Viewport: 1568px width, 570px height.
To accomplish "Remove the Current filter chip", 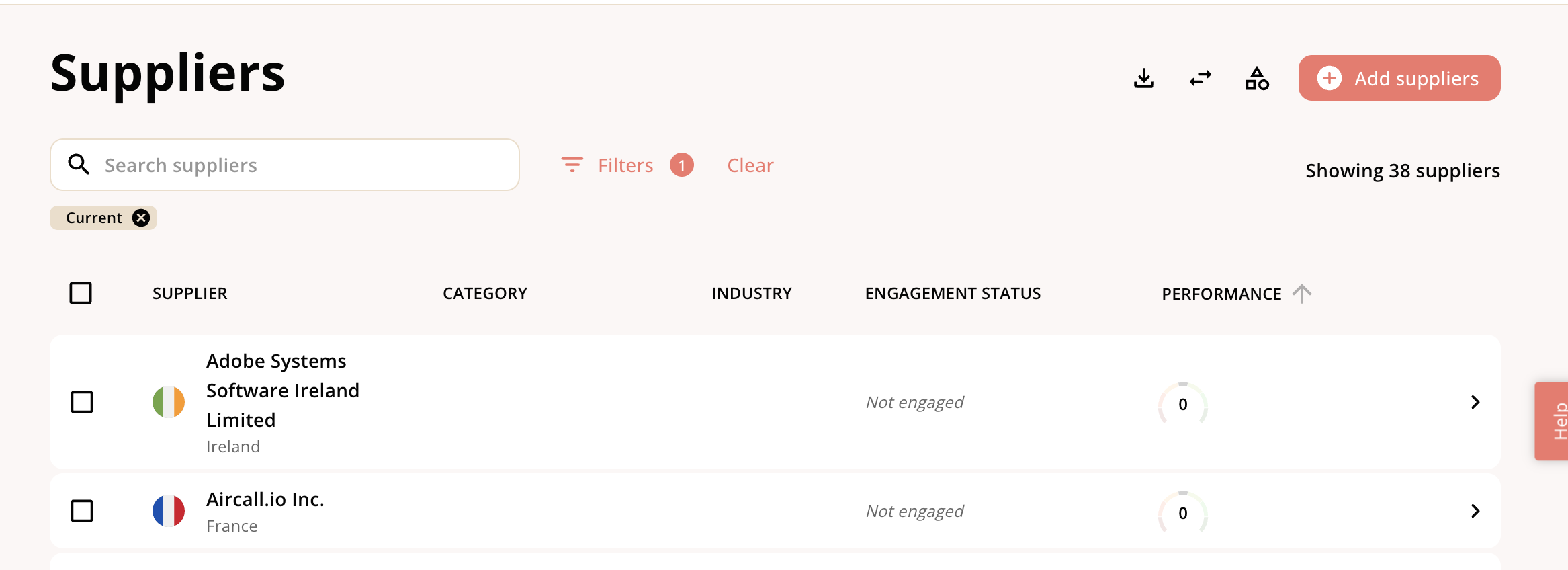I will pyautogui.click(x=141, y=218).
